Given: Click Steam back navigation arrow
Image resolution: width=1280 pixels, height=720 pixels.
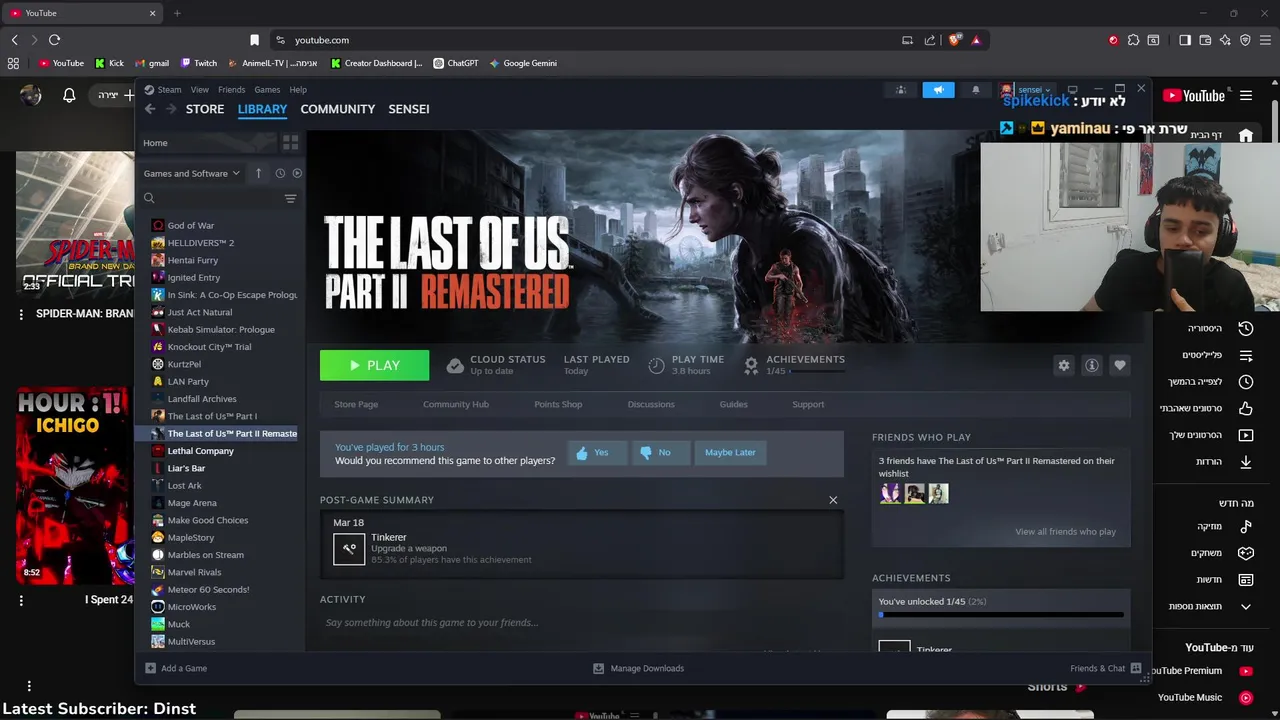Looking at the screenshot, I should click(x=150, y=109).
